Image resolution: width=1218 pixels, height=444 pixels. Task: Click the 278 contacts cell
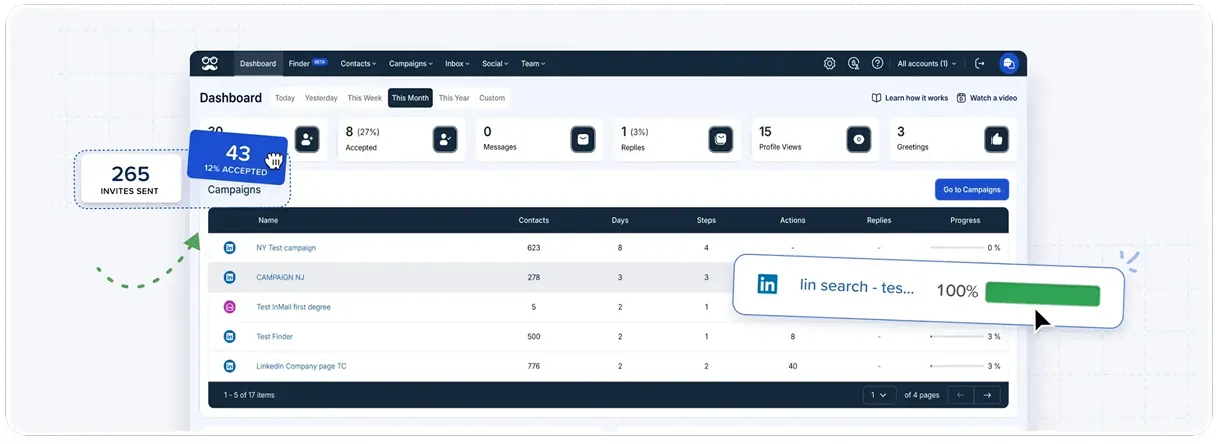click(534, 277)
